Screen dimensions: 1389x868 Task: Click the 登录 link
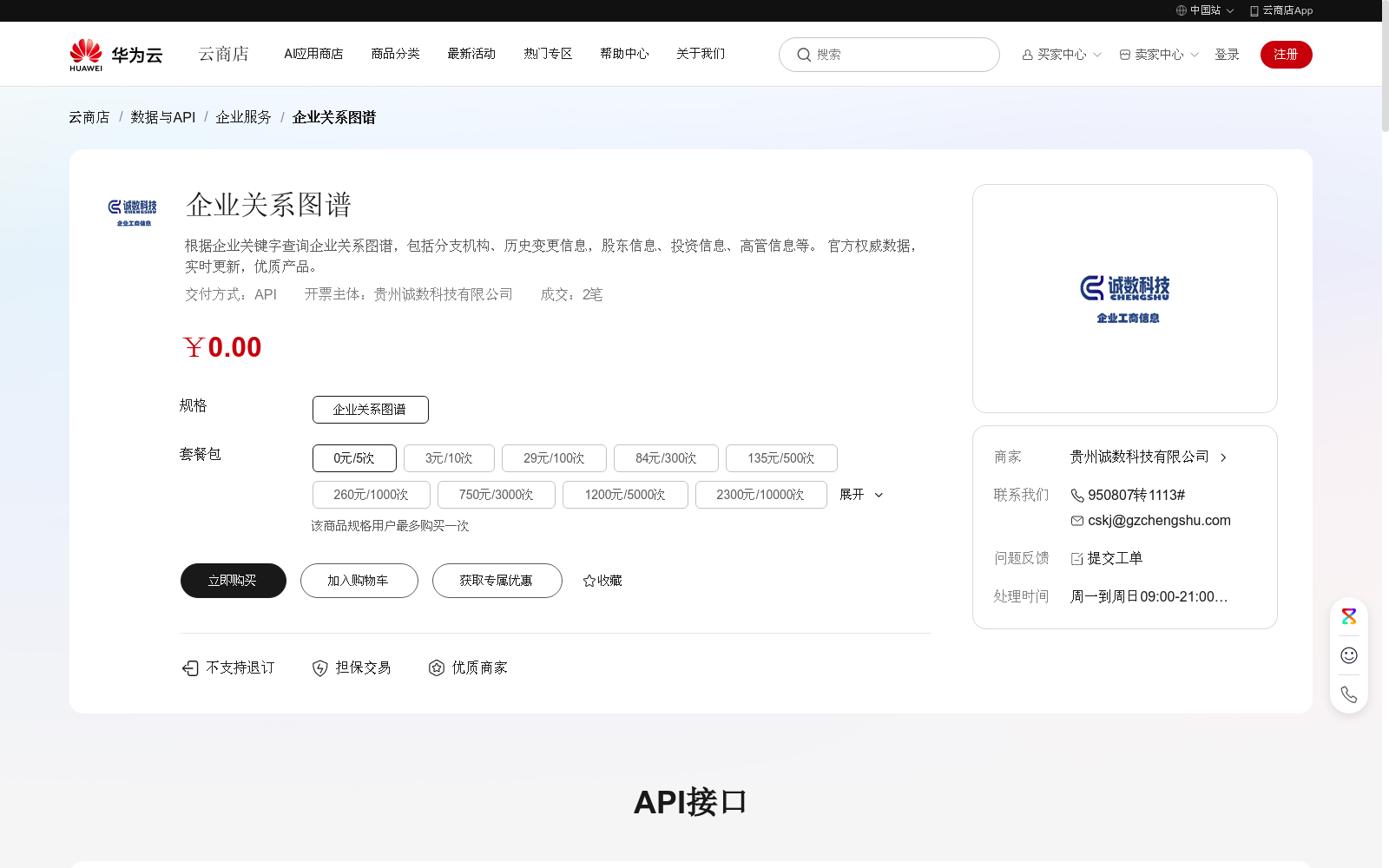1227,55
